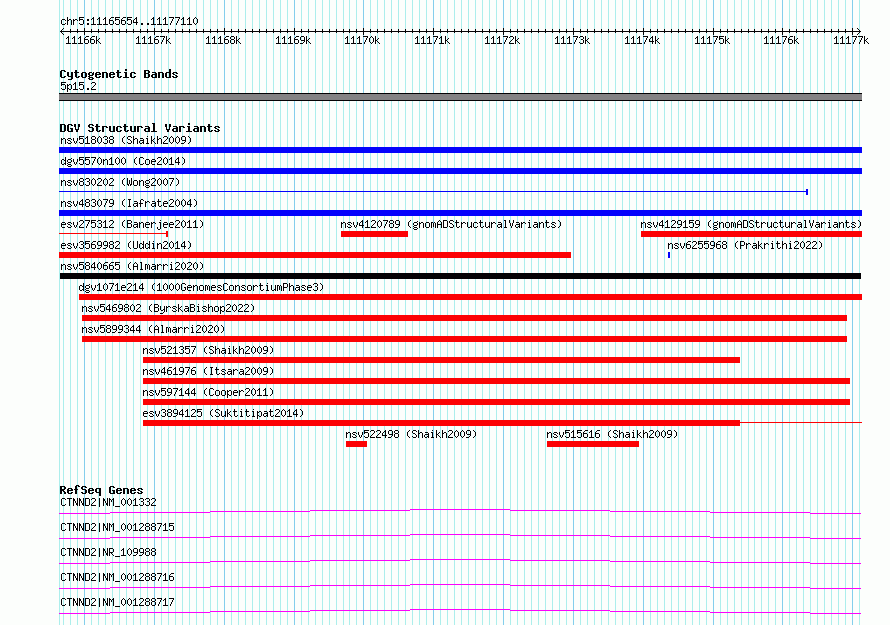Click the nsv5469802 (ByrskaBishop2022) label
This screenshot has height=625, width=890.
168,308
